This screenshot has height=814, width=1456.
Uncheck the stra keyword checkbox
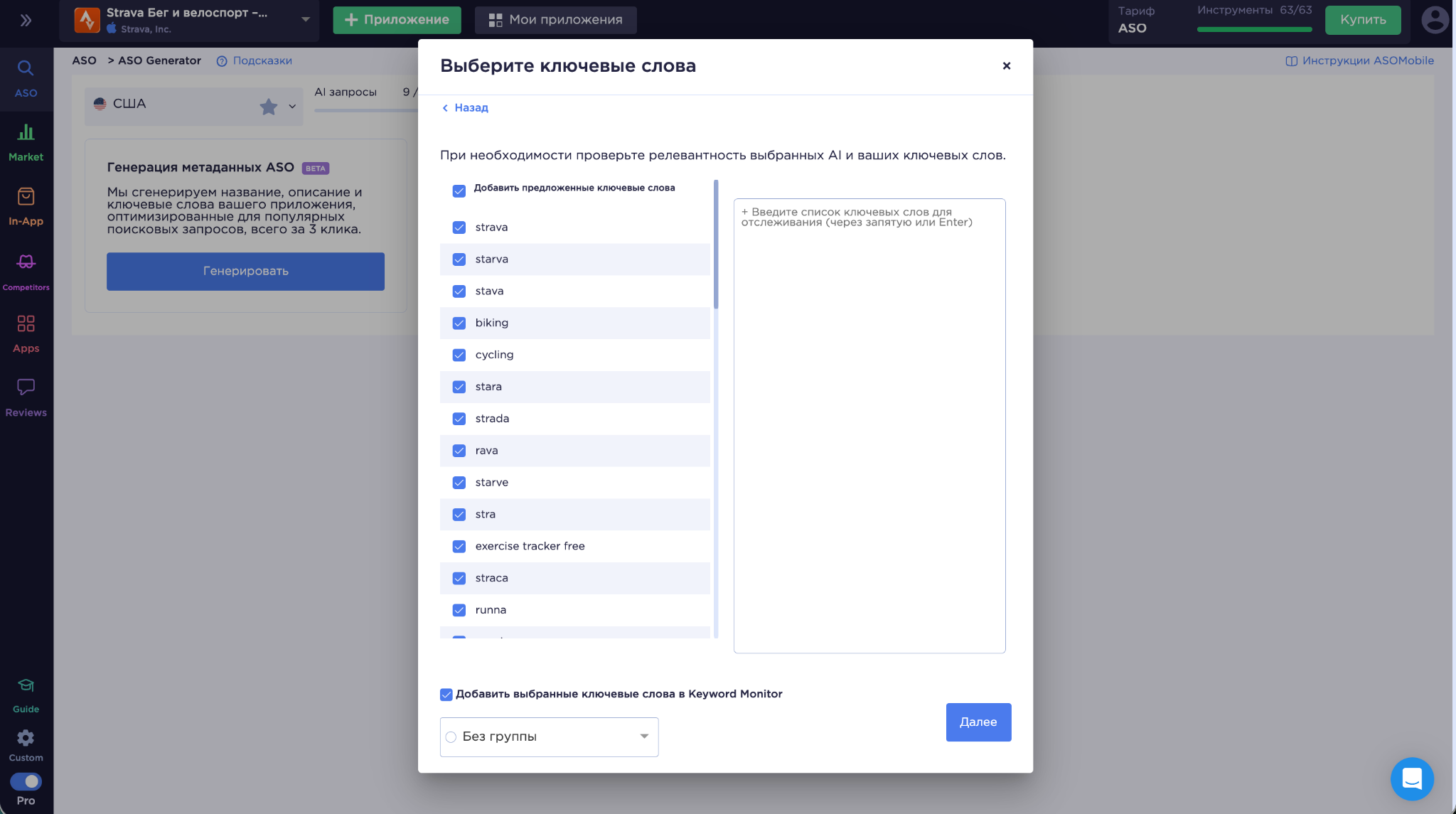(459, 515)
